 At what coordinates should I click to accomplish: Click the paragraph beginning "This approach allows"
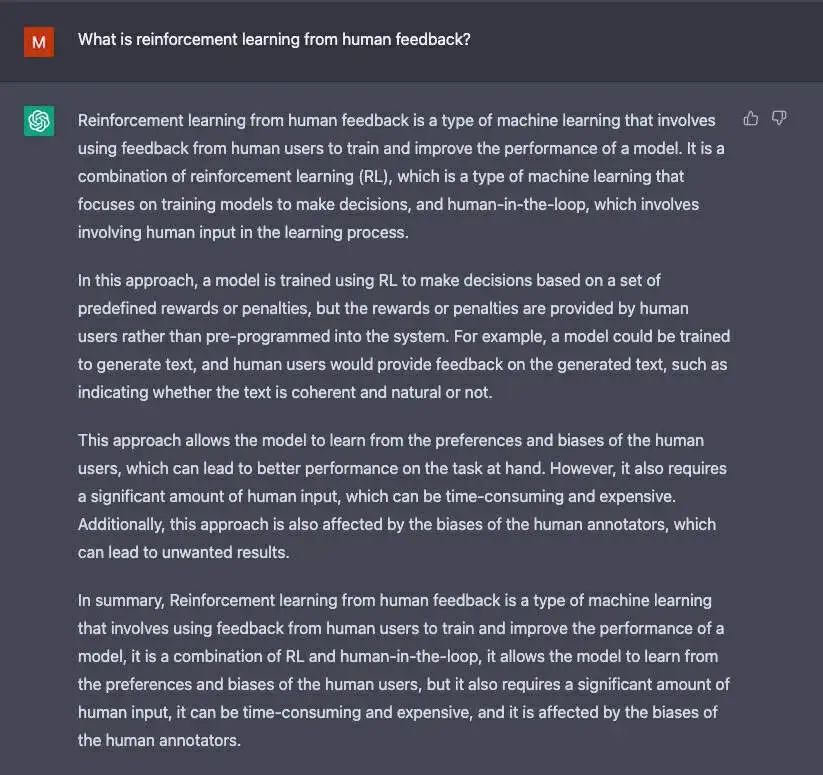pos(402,496)
